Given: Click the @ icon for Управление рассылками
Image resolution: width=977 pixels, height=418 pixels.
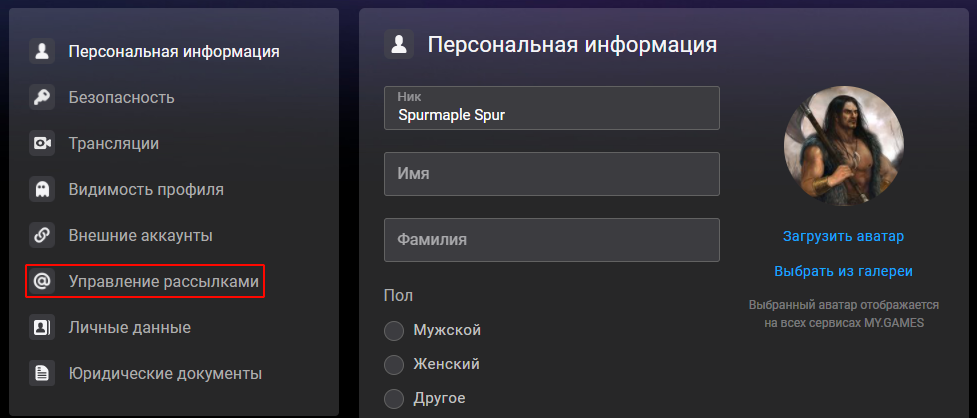Looking at the screenshot, I should 42,282.
